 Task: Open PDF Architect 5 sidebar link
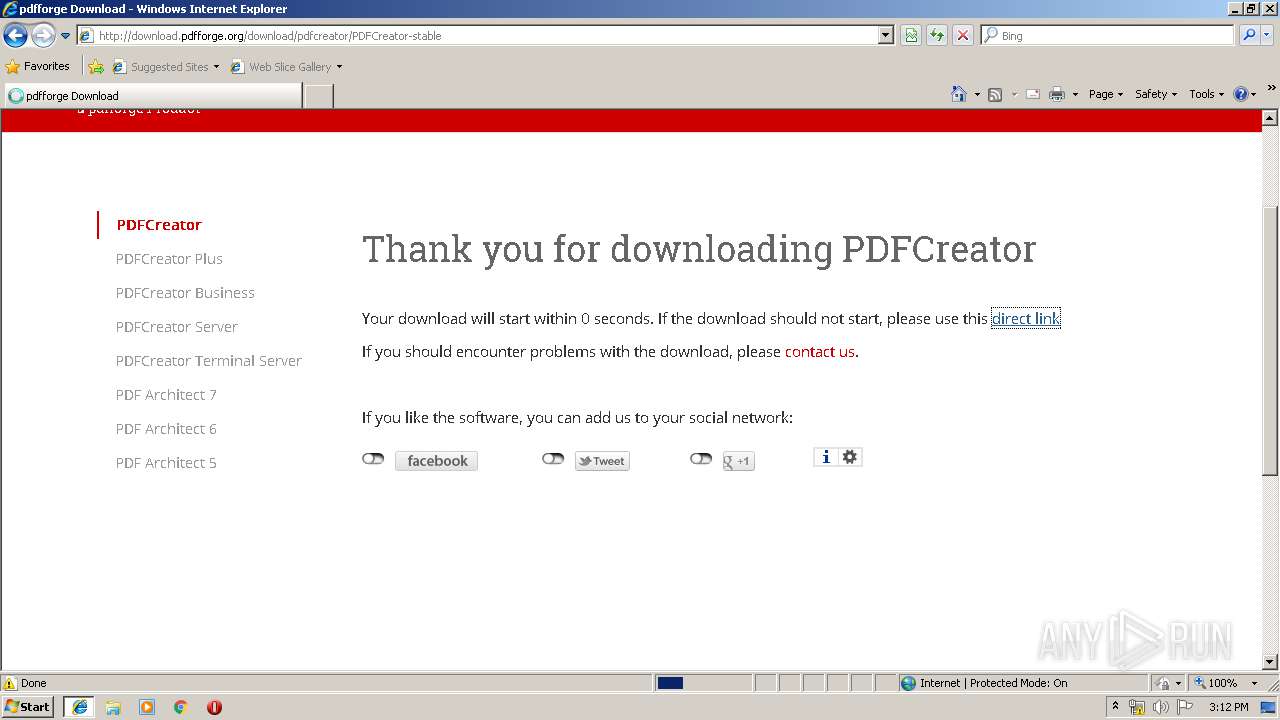[166, 463]
